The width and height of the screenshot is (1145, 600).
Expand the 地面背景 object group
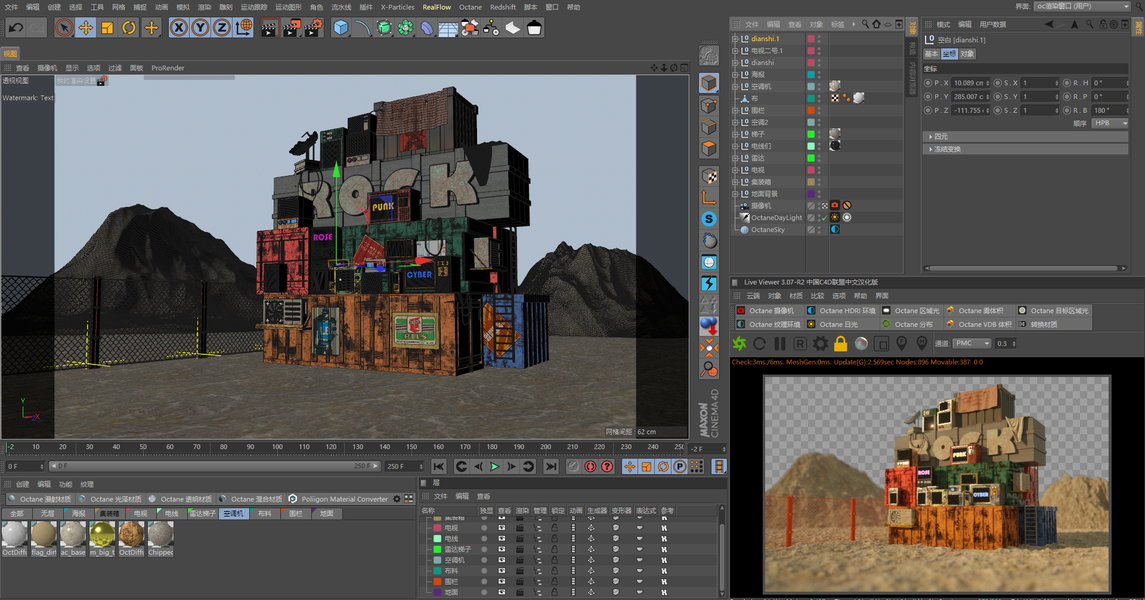pyautogui.click(x=735, y=194)
